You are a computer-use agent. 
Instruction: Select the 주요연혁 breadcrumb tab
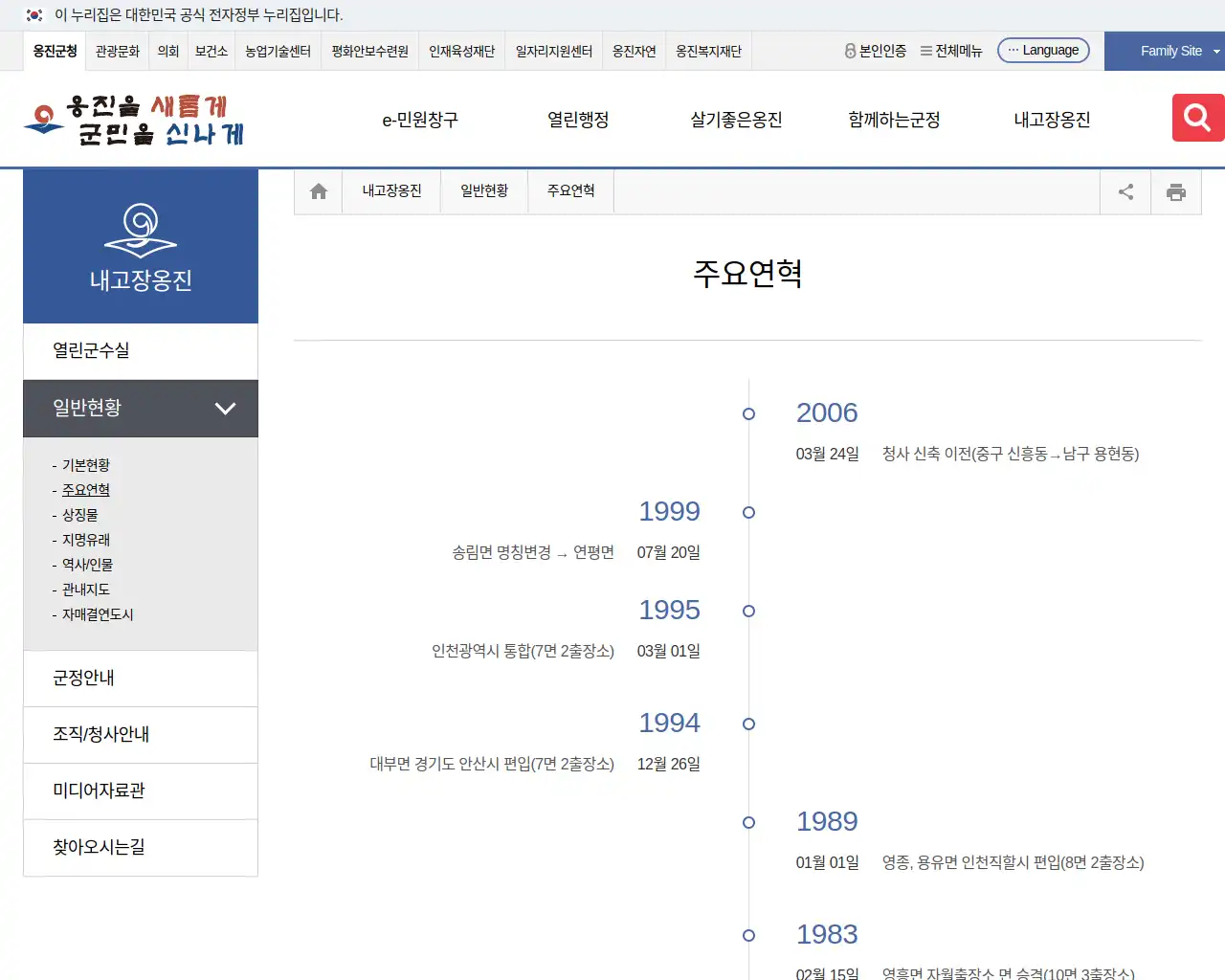click(x=570, y=190)
